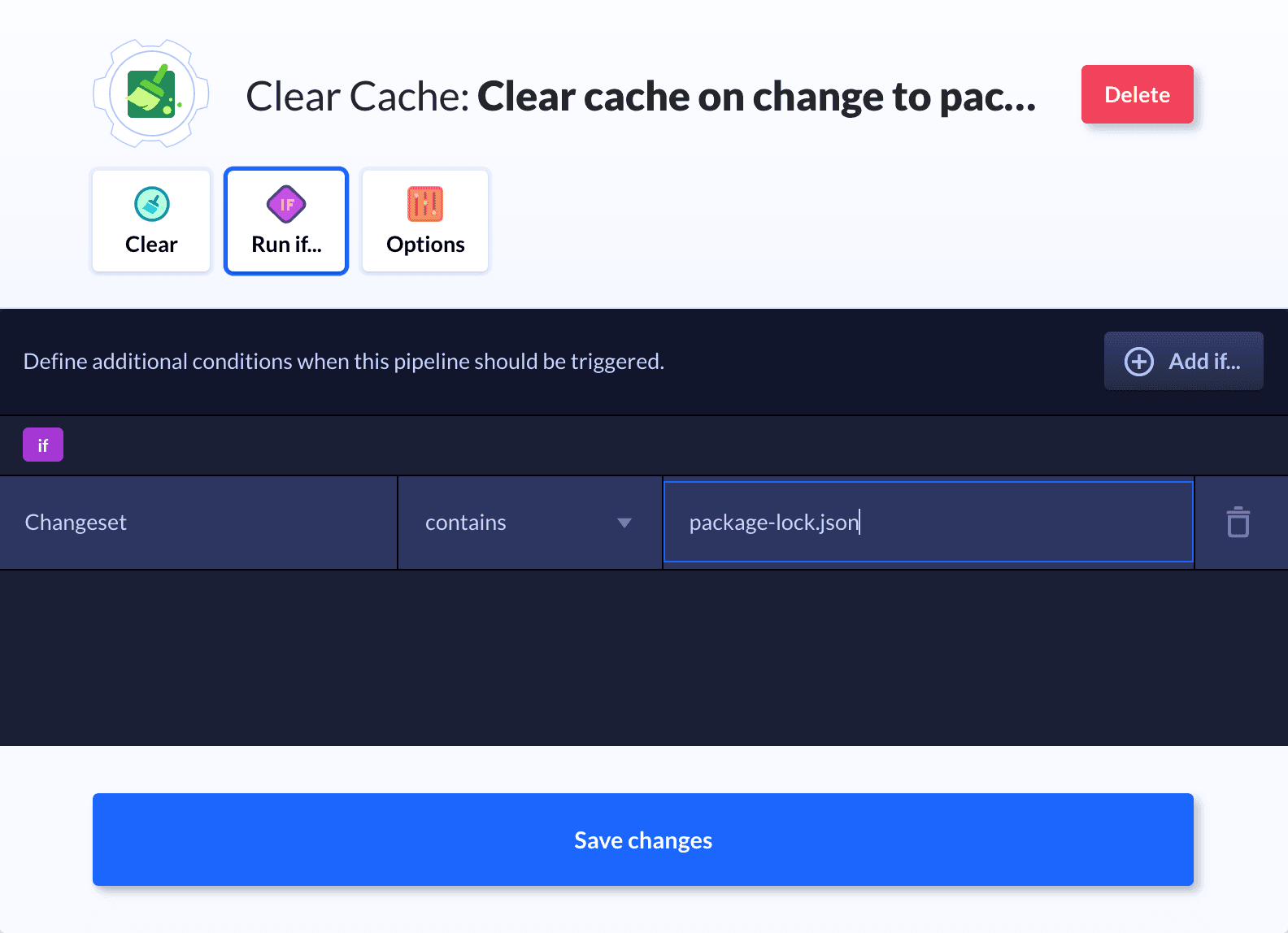Click the plus circle icon beside Add if

[x=1138, y=362]
